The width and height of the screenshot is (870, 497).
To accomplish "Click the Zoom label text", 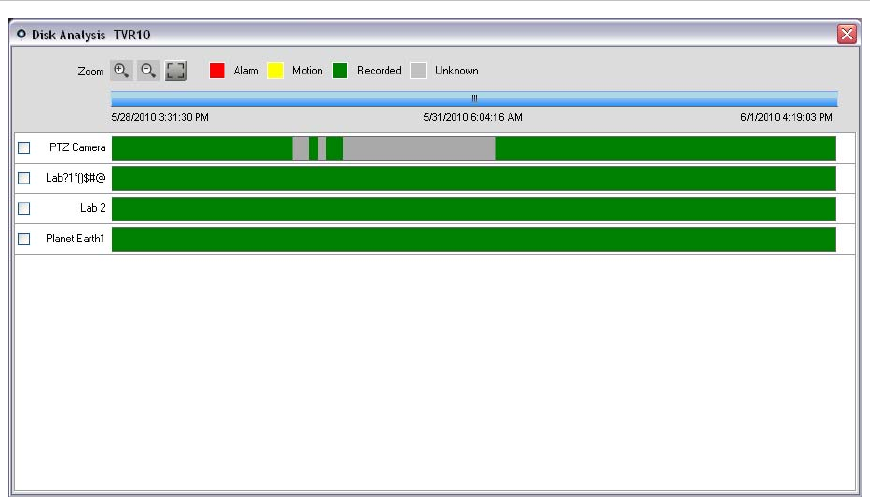I will point(90,71).
